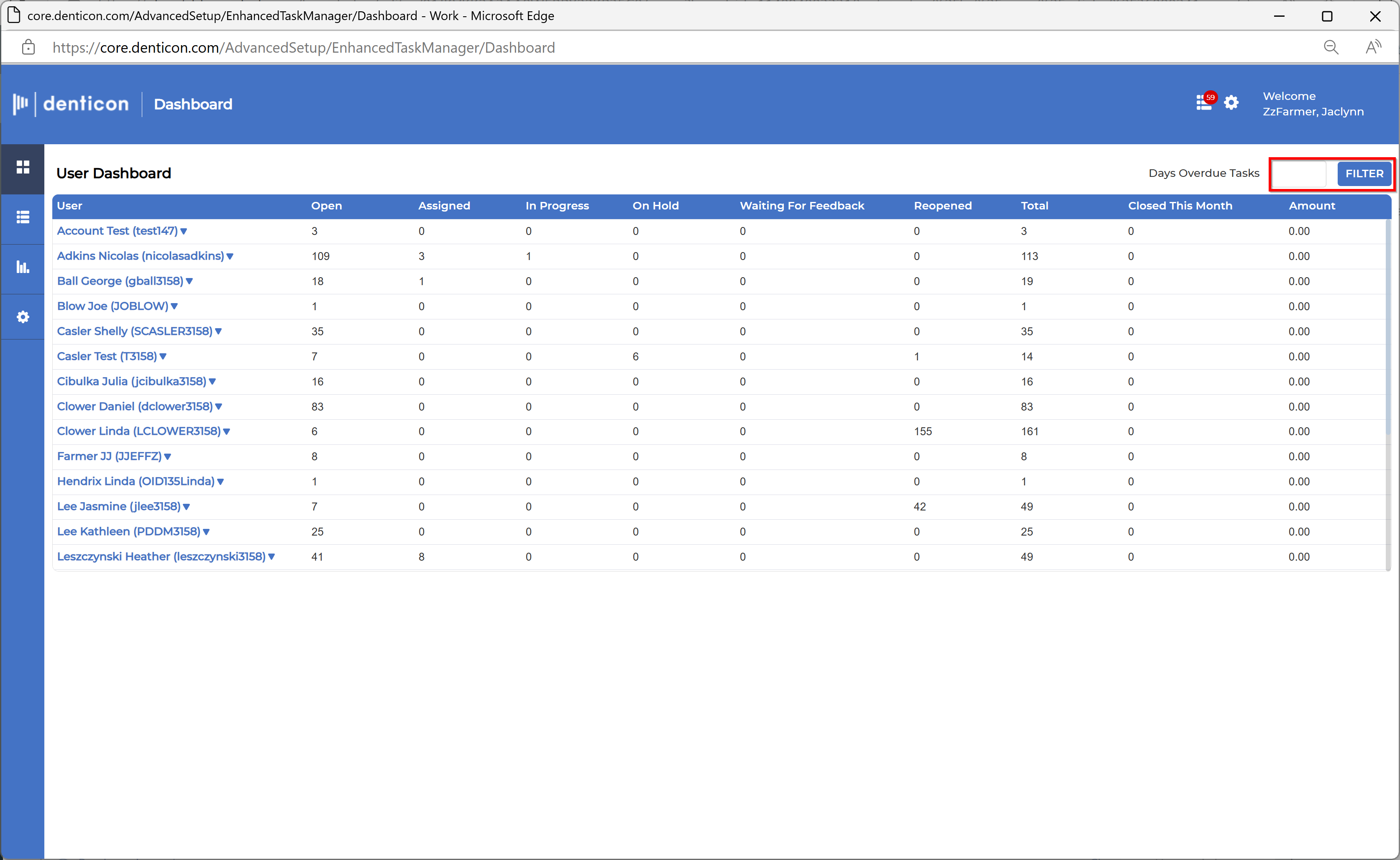Open Leszczynski Heather user link
Viewport: 1400px width, 860px height.
(x=161, y=556)
